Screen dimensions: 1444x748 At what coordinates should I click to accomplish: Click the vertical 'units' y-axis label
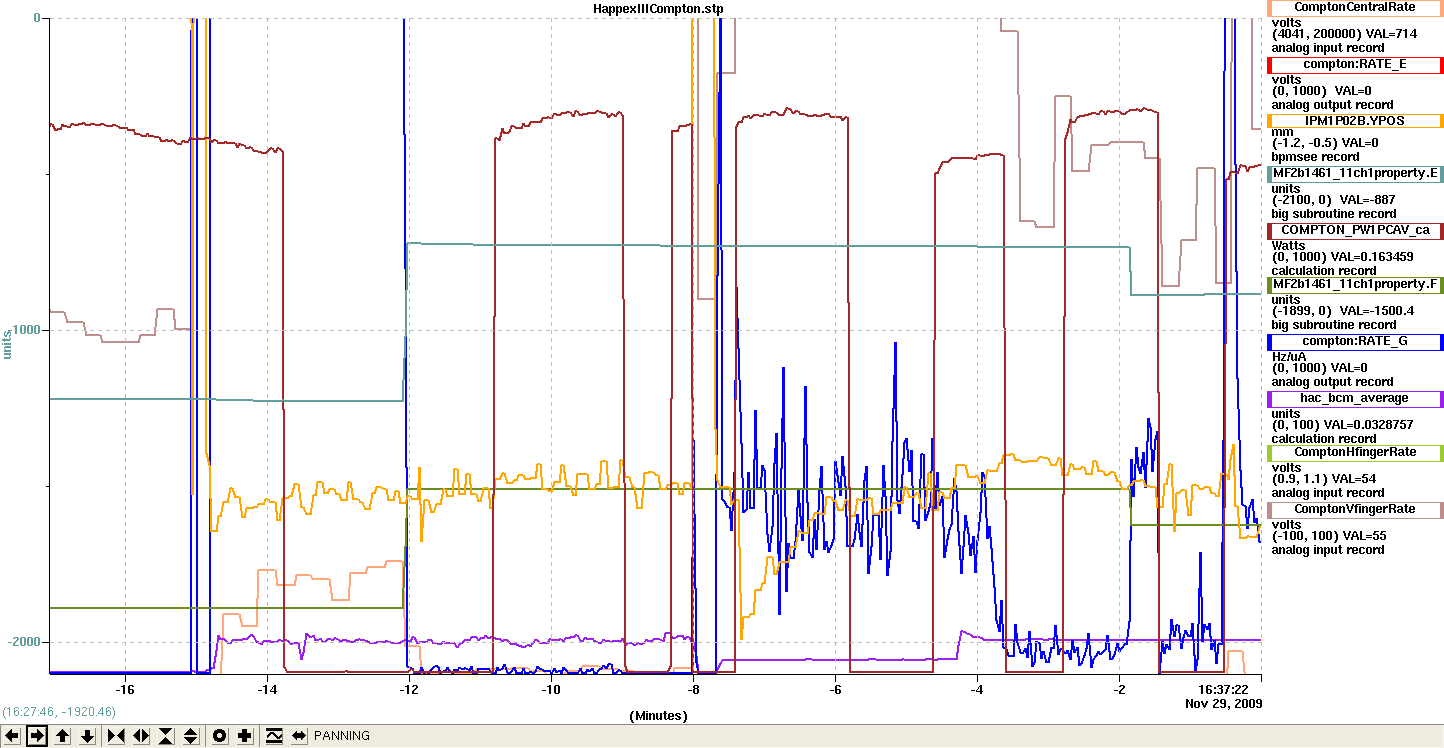(8, 345)
